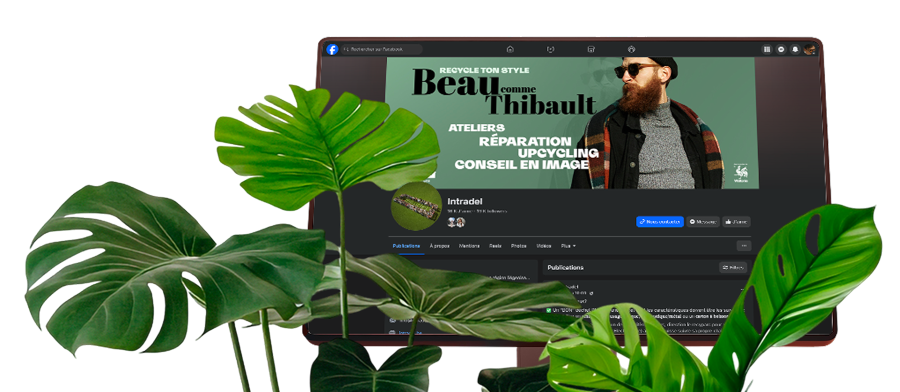900x392 pixels.
Task: Click the first follower avatar under Intradel
Action: pyautogui.click(x=452, y=222)
